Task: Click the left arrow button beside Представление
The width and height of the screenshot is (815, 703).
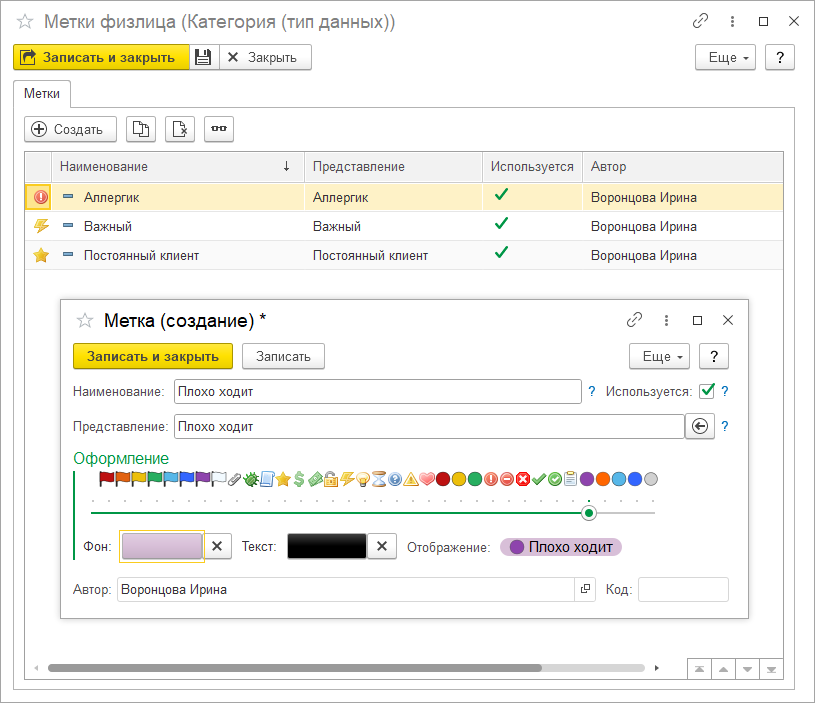Action: (700, 427)
